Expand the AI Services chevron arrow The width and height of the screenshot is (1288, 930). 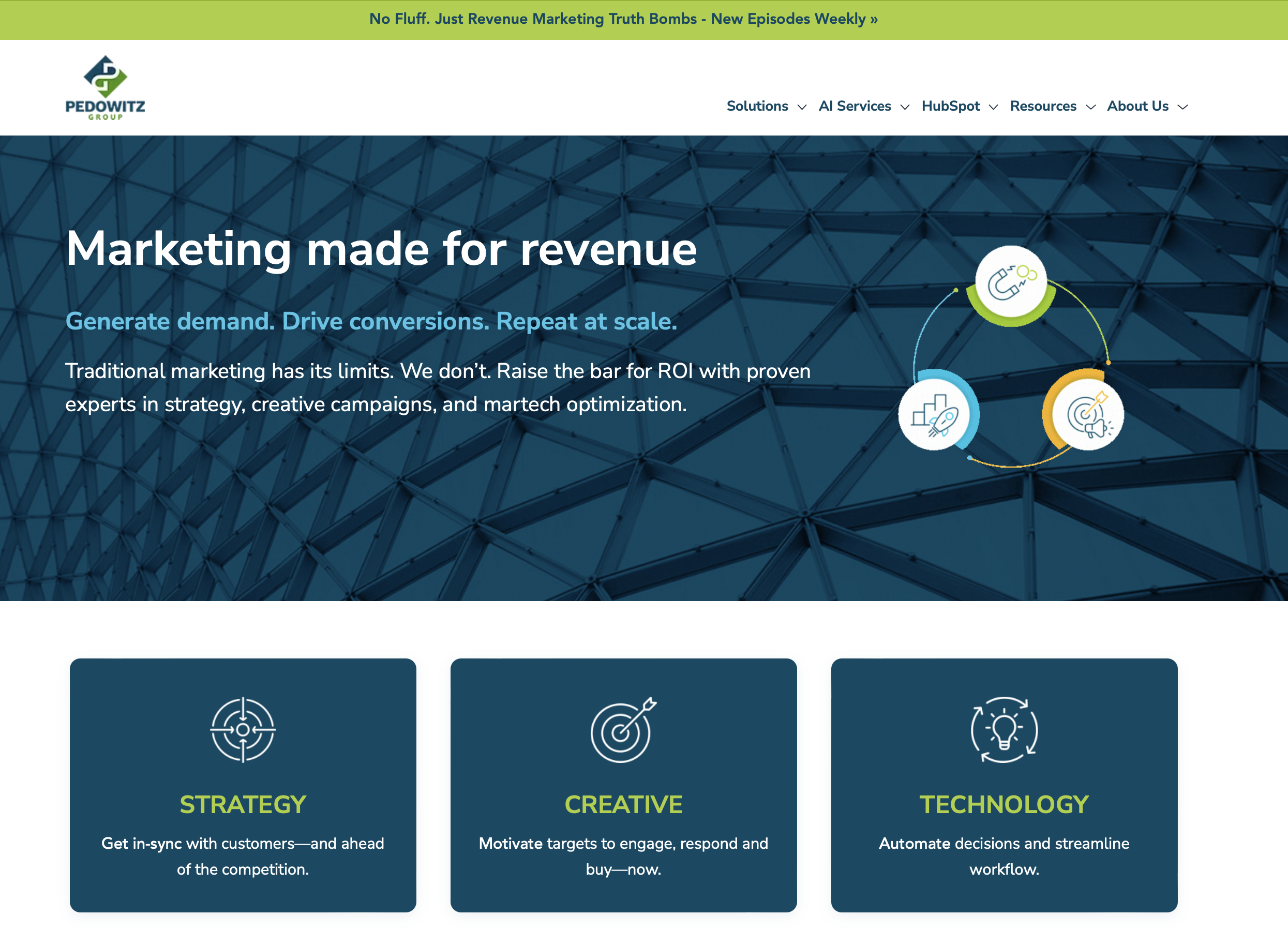pos(905,107)
